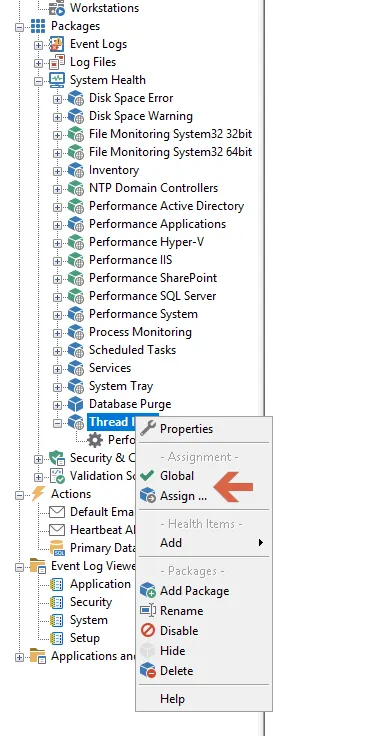
Task: Click the gear icon under Thread package
Action: [95, 440]
